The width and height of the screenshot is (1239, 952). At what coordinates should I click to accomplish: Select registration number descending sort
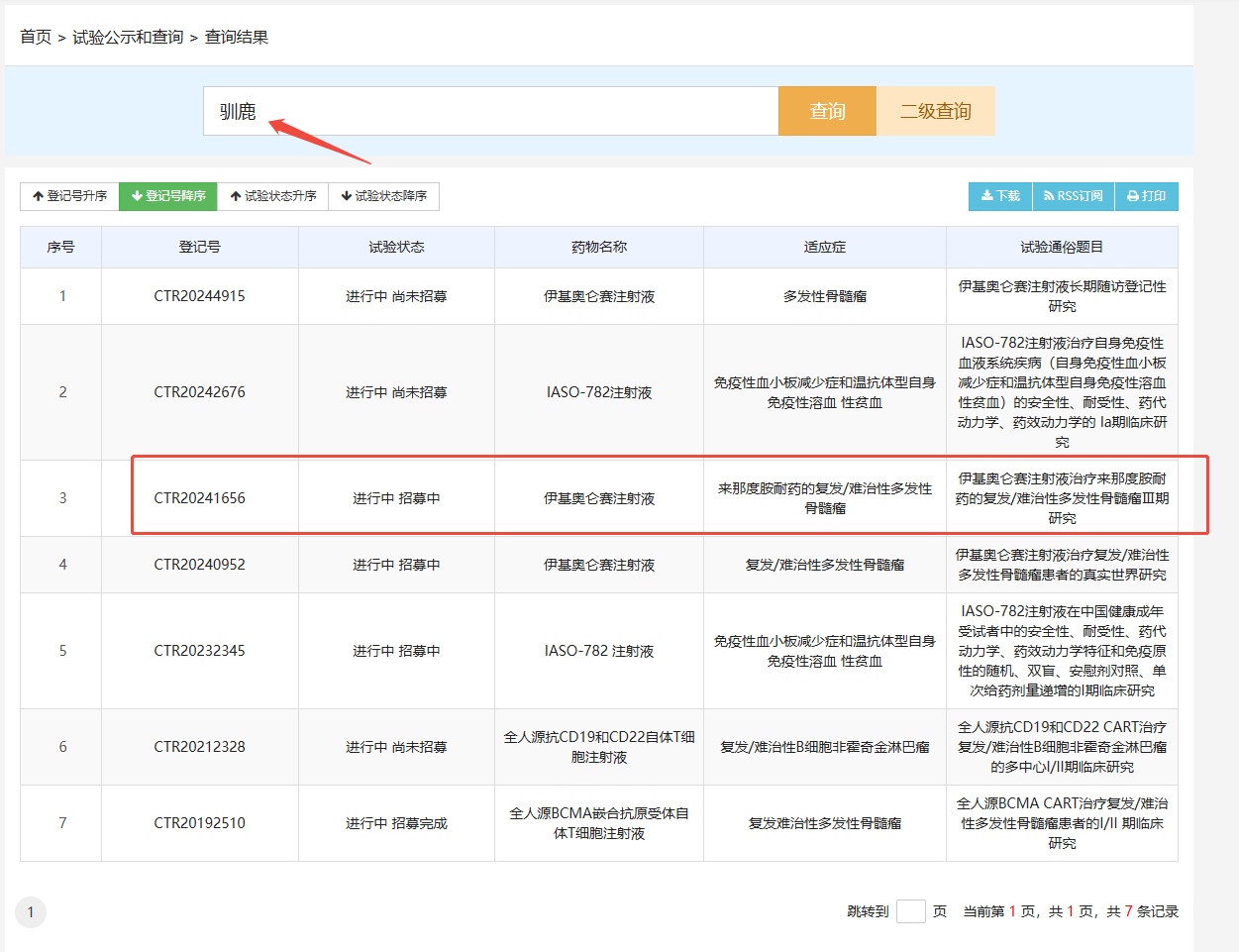[x=168, y=196]
